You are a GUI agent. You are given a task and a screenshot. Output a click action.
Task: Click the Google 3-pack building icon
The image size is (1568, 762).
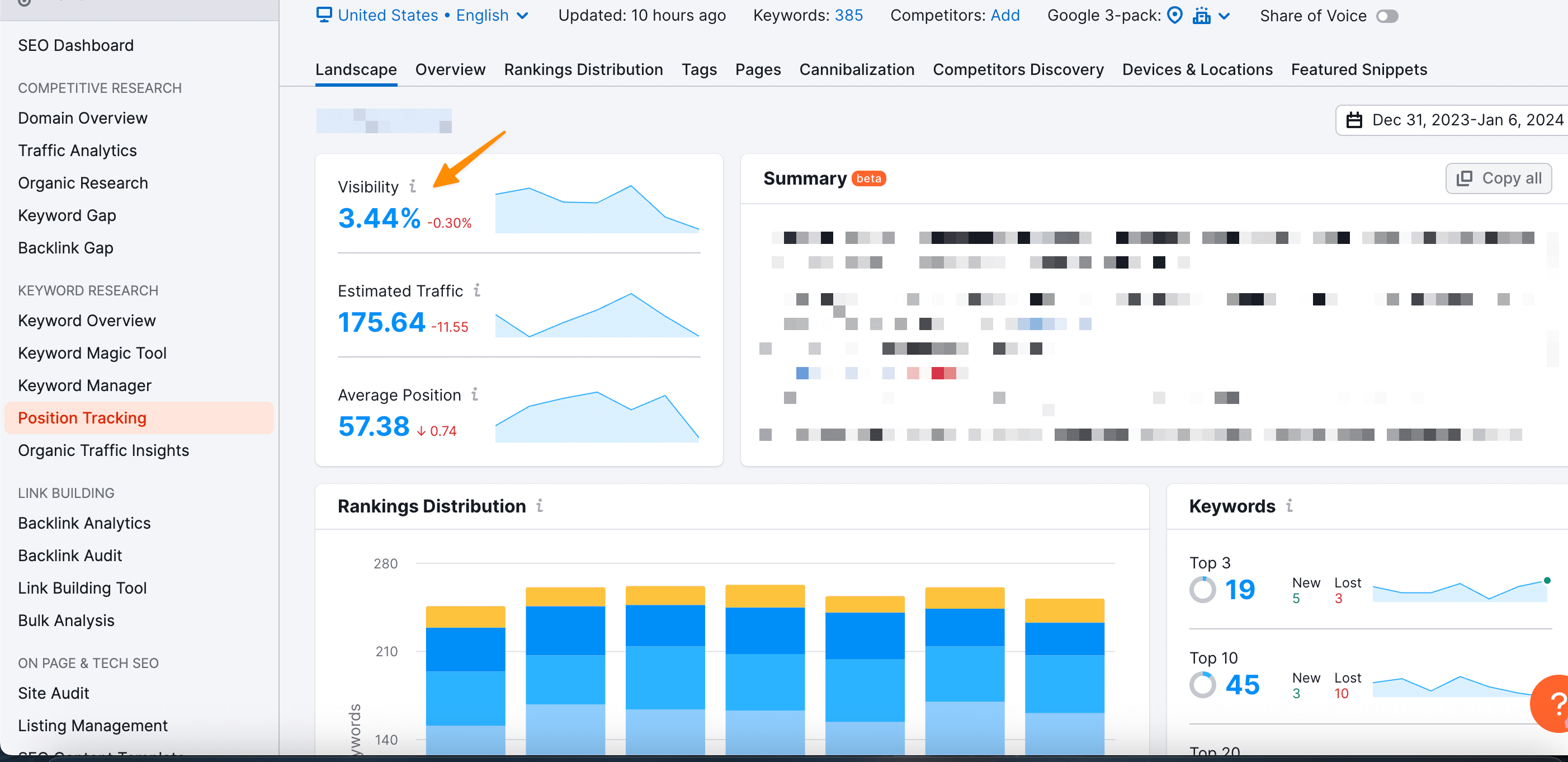click(1202, 15)
